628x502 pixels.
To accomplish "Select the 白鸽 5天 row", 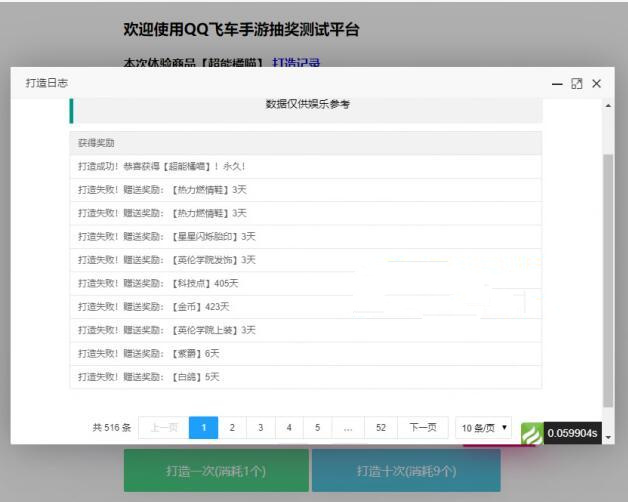I will (306, 377).
